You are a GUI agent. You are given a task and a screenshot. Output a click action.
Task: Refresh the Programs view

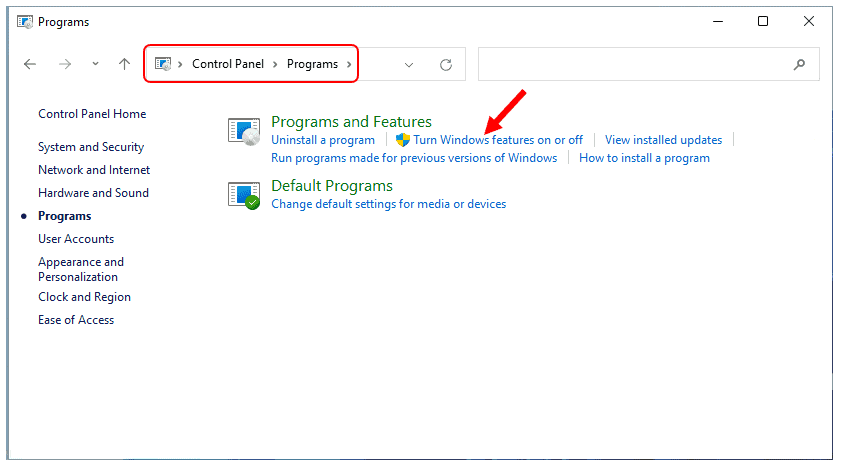pyautogui.click(x=446, y=65)
